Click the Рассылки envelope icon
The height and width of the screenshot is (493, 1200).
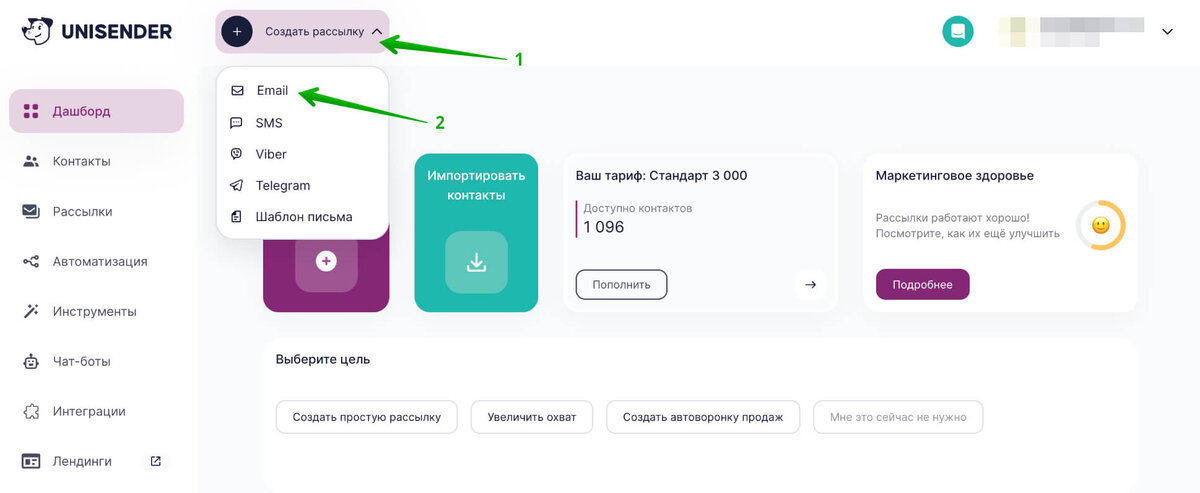(x=31, y=211)
